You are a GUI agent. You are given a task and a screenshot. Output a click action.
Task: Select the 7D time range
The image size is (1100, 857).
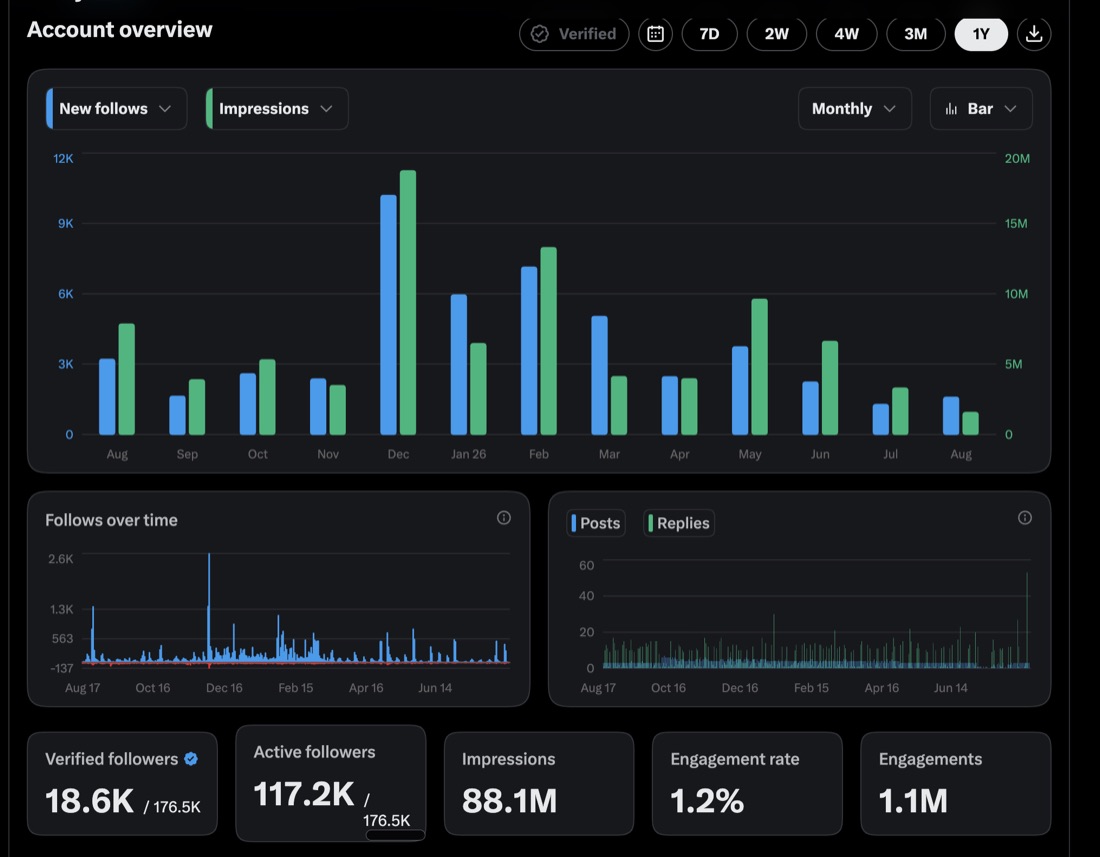tap(709, 34)
